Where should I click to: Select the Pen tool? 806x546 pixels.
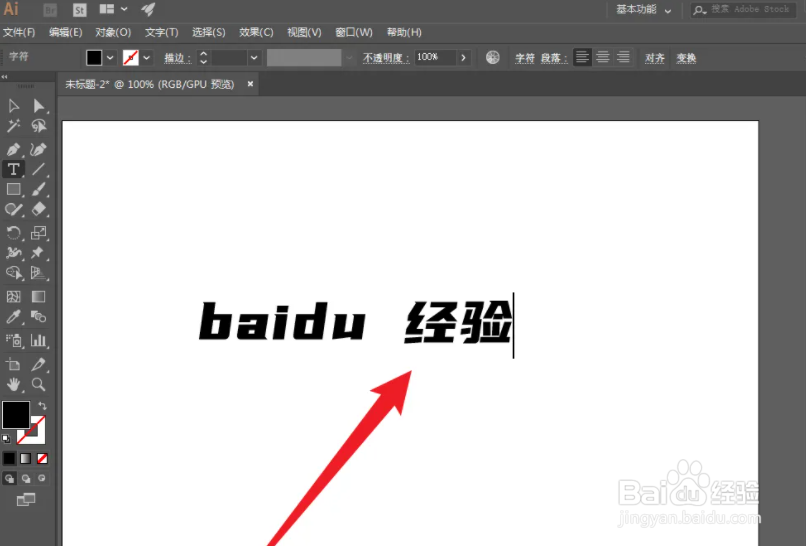point(14,149)
